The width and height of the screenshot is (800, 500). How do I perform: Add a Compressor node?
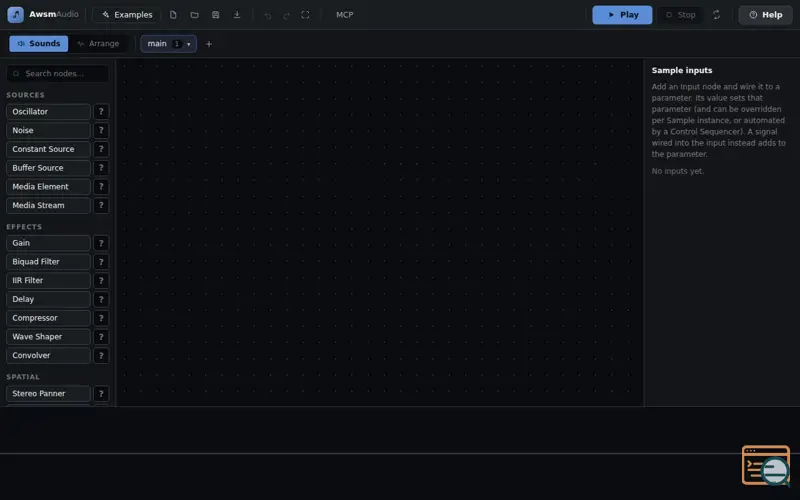coord(48,318)
